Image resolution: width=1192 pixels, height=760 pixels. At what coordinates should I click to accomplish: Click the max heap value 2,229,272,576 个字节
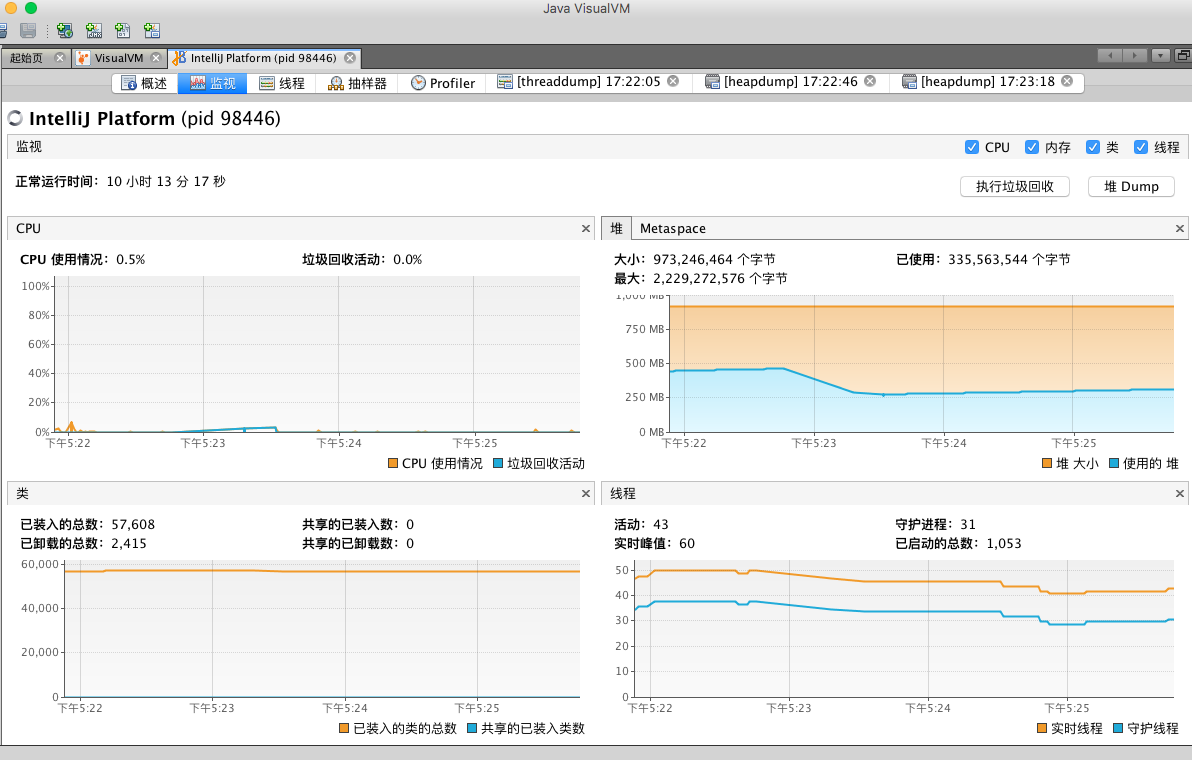coord(720,278)
